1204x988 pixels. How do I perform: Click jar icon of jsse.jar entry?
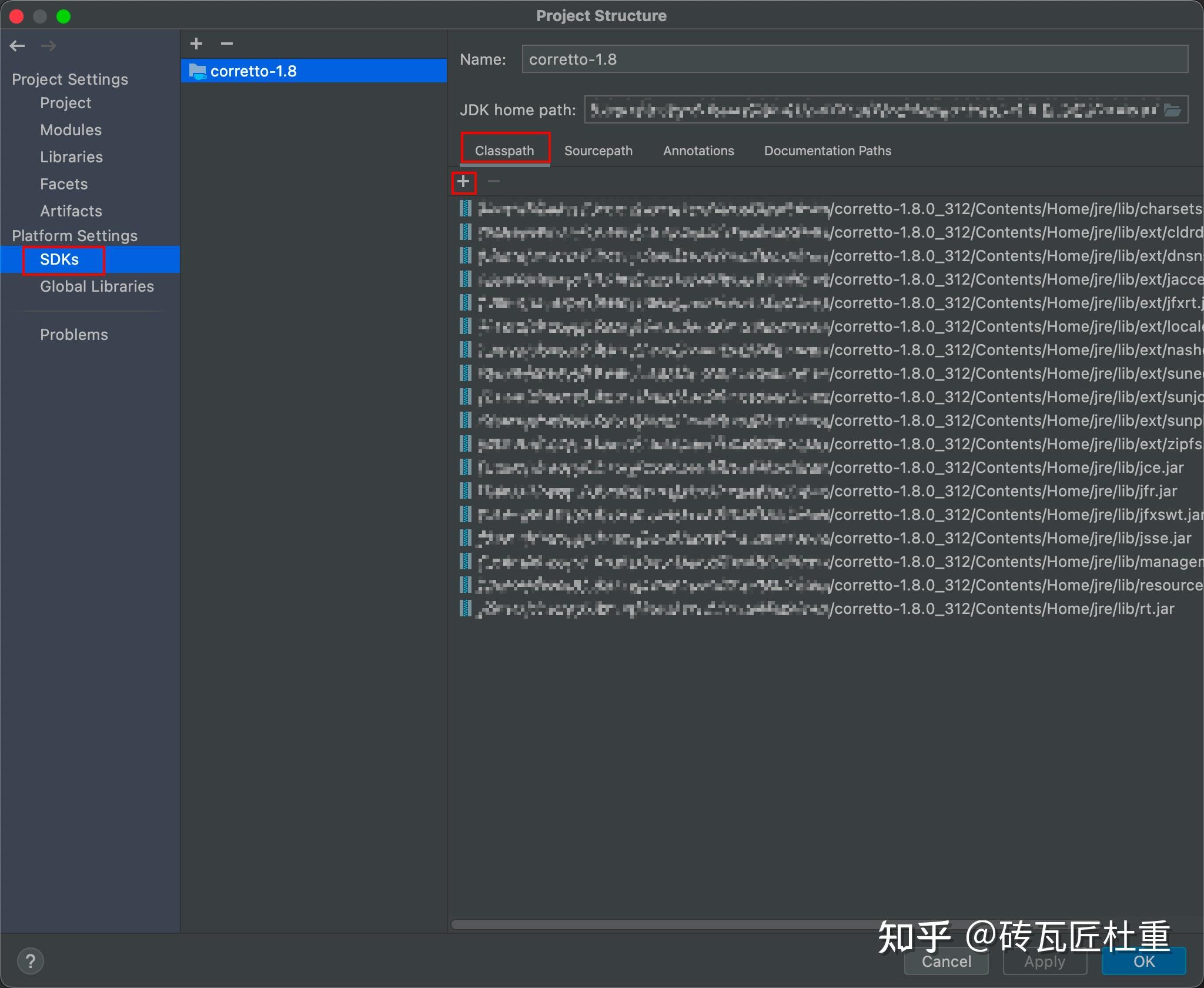point(466,538)
